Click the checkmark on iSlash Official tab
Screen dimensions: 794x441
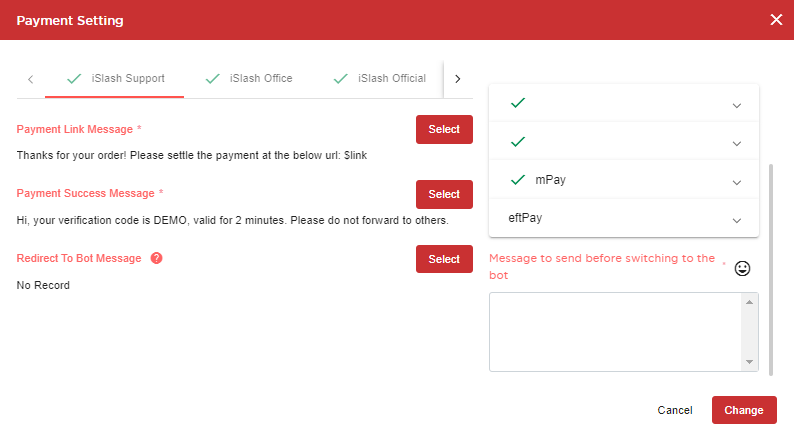(340, 78)
